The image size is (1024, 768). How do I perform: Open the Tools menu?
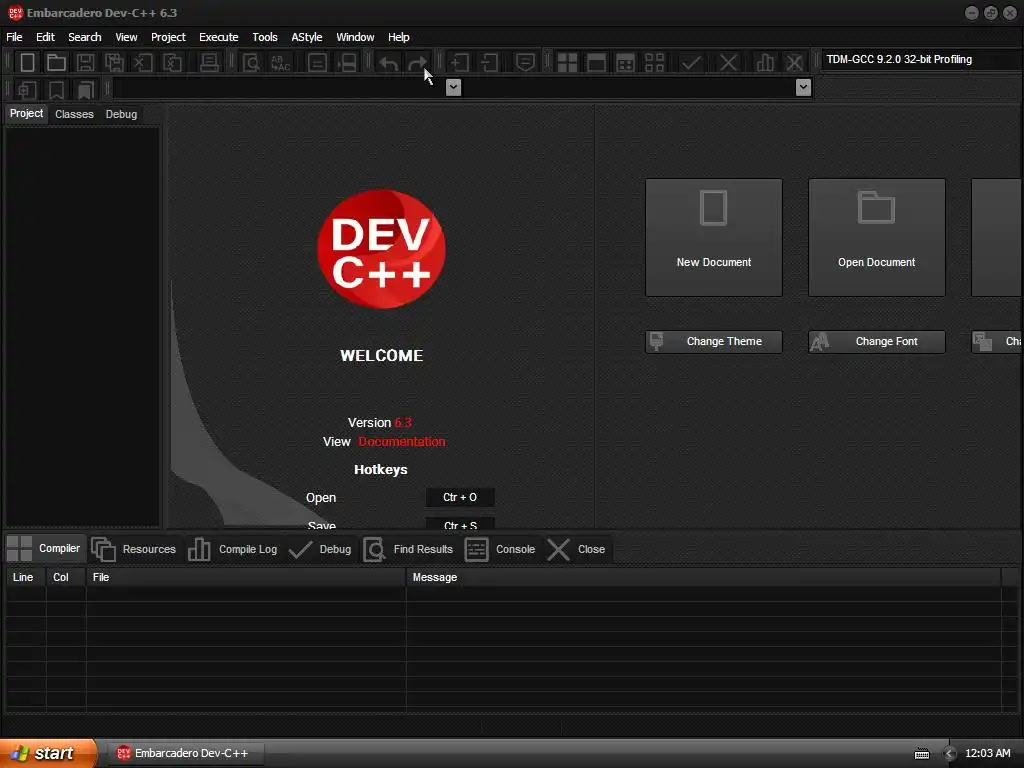[x=264, y=37]
